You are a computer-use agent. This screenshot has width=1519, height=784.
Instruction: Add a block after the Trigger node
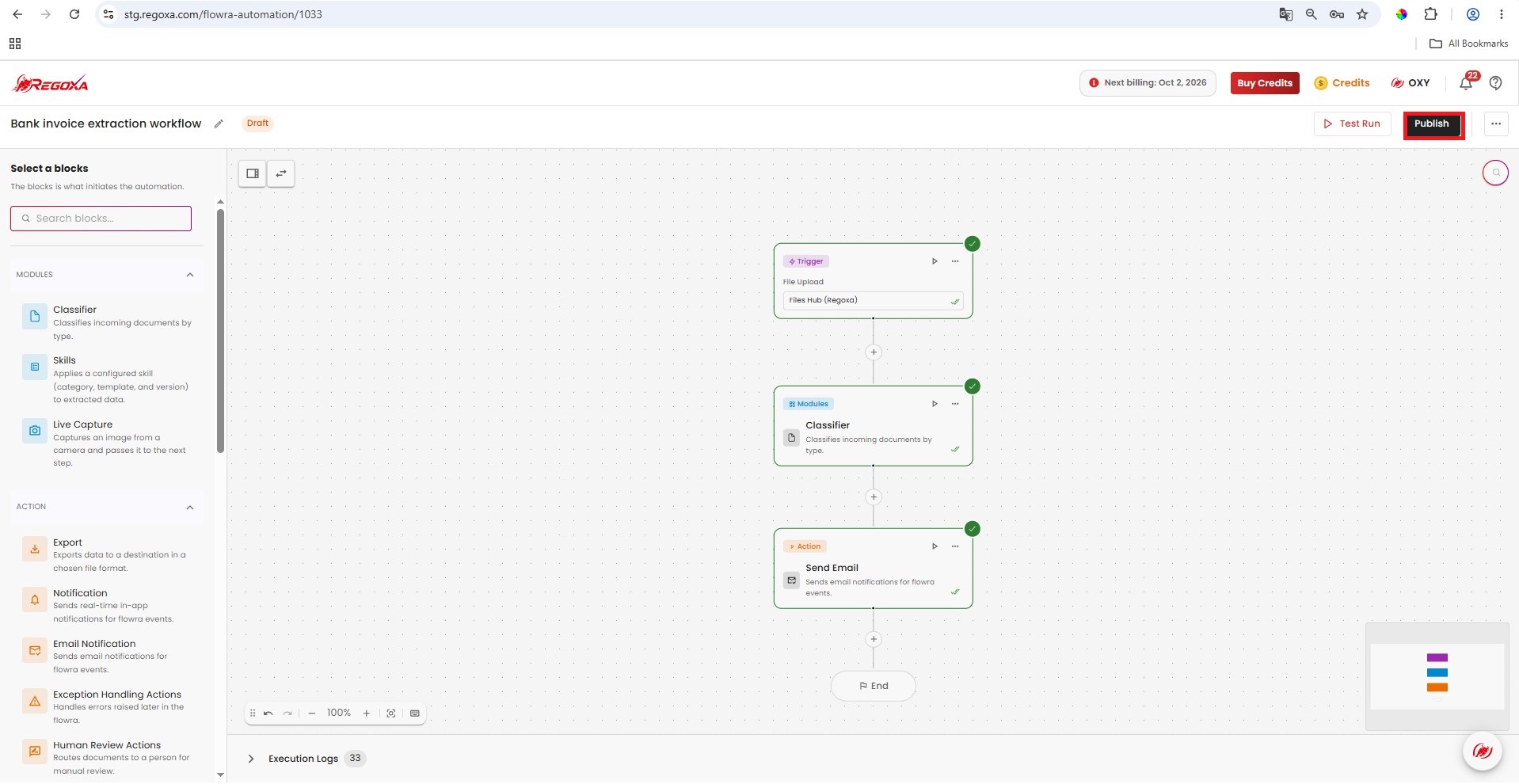tap(874, 352)
